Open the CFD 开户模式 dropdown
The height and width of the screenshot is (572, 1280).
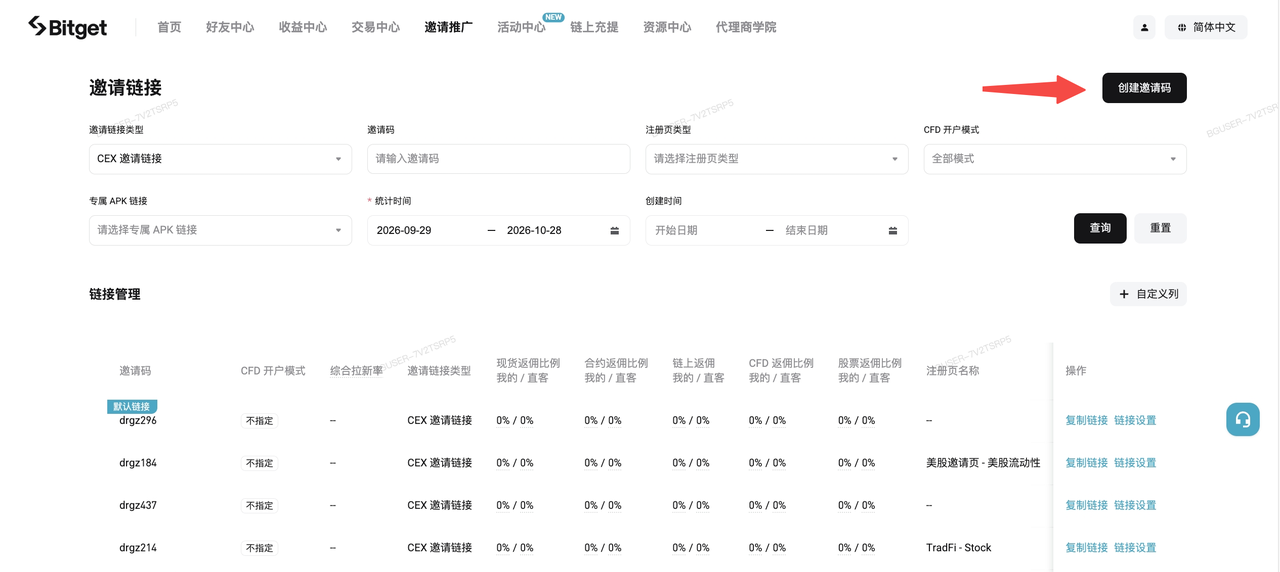tap(1055, 159)
